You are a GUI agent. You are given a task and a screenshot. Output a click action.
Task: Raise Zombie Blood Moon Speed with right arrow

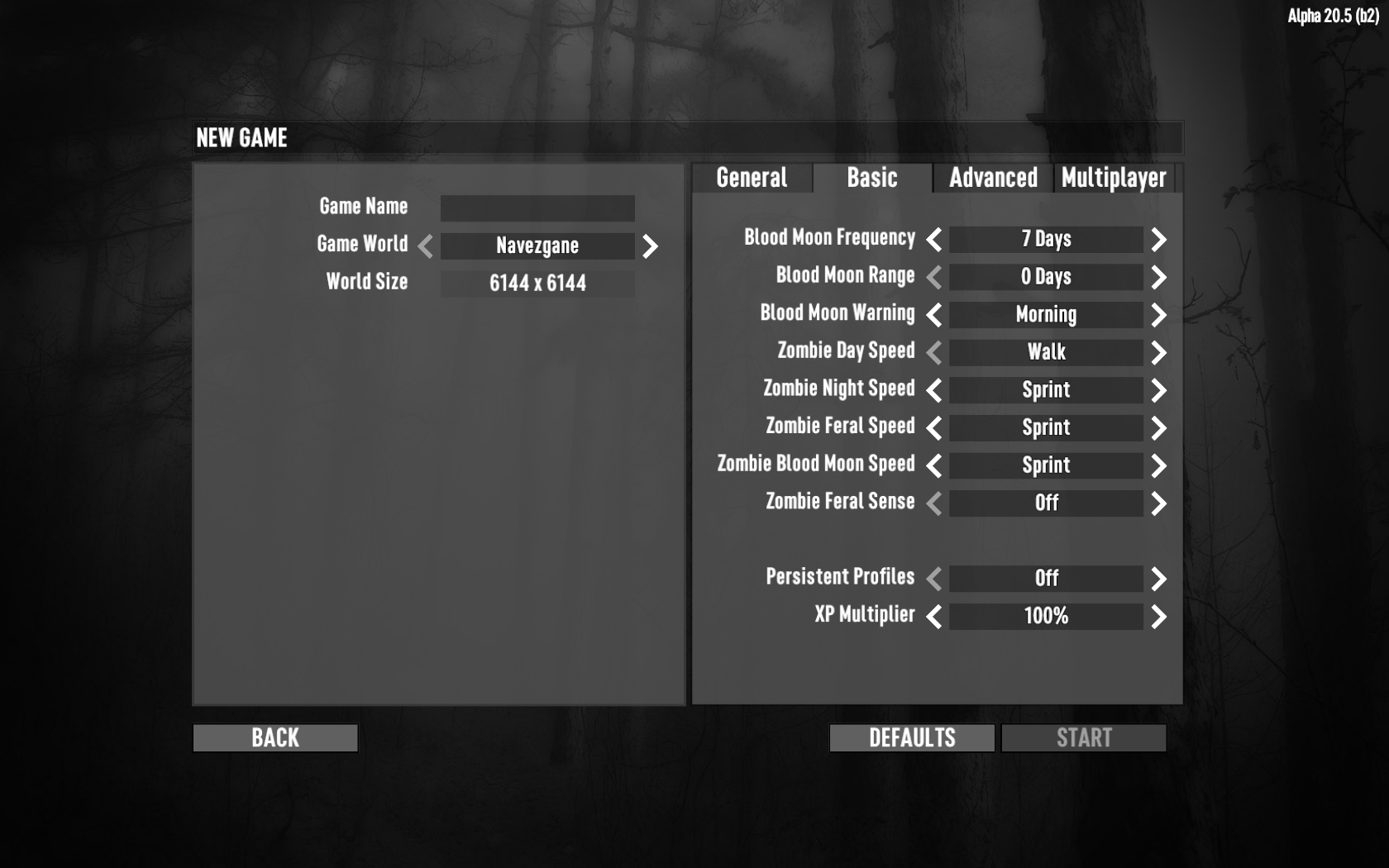pos(1159,466)
